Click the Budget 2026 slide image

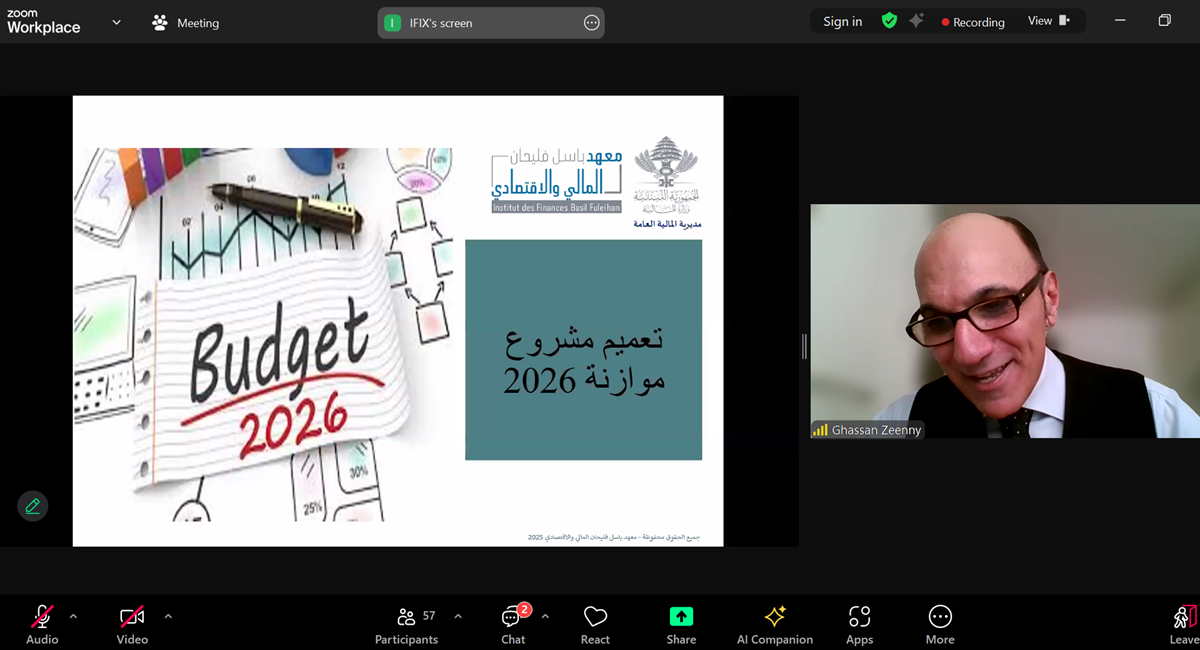(263, 334)
